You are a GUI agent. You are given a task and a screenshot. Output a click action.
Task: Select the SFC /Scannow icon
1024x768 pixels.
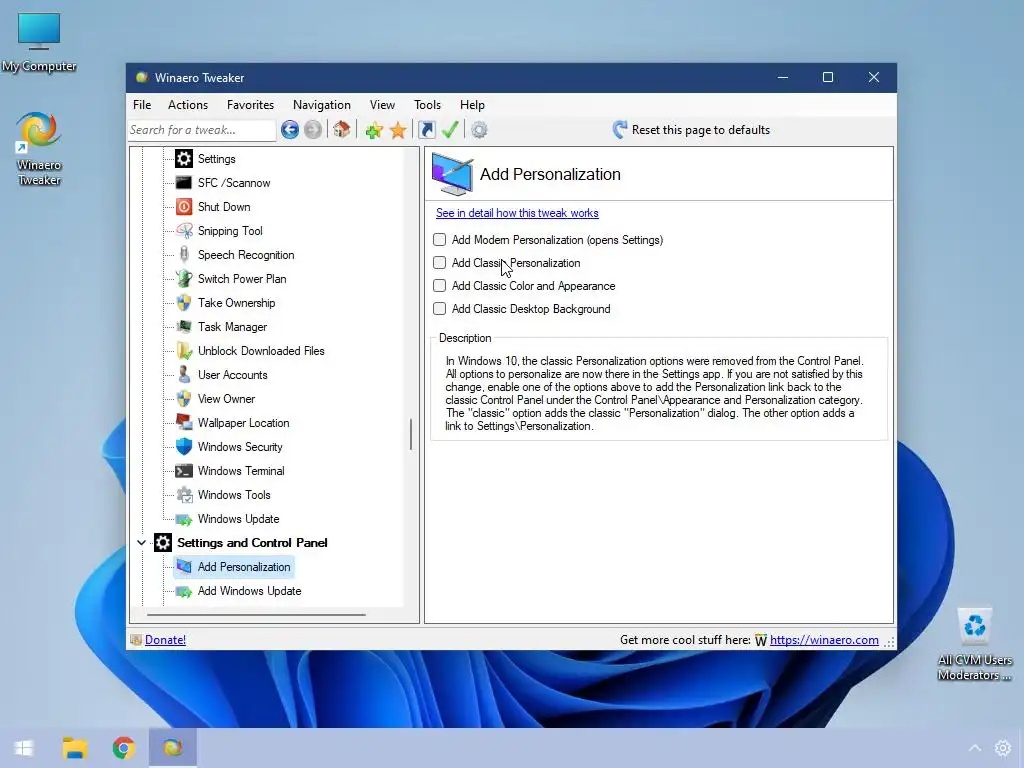184,183
